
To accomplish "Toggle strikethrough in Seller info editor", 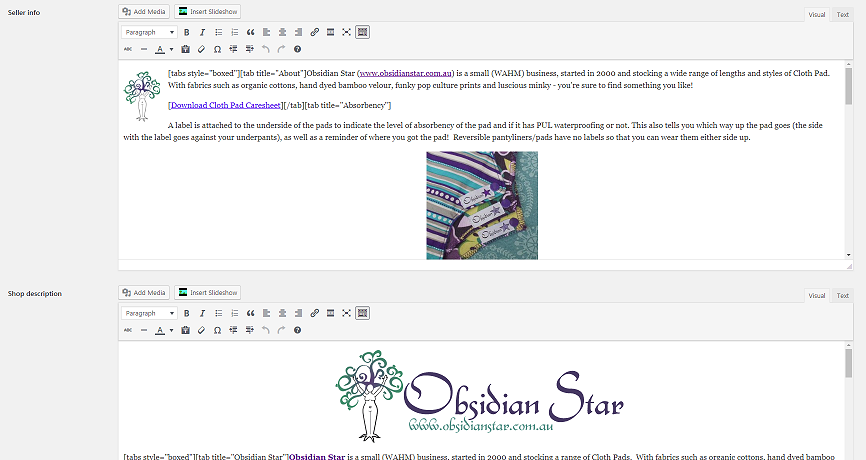I will coord(128,48).
